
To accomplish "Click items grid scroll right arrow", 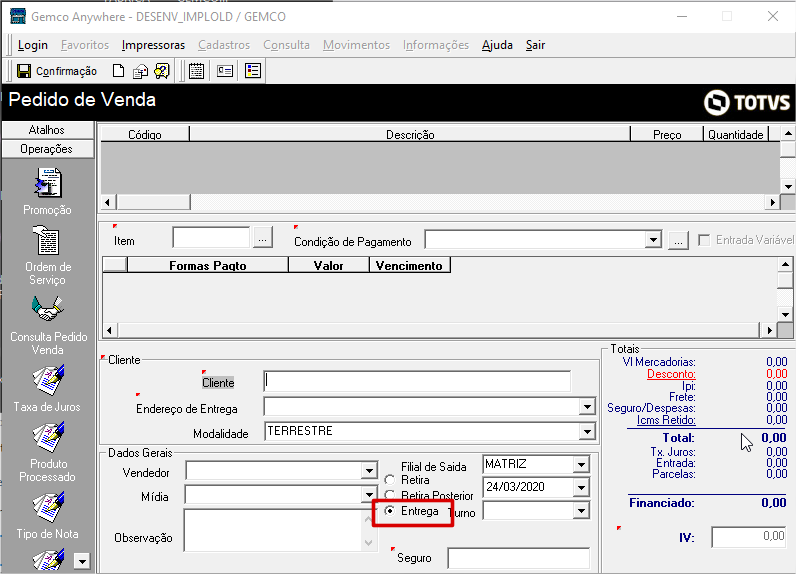I will coord(772,202).
